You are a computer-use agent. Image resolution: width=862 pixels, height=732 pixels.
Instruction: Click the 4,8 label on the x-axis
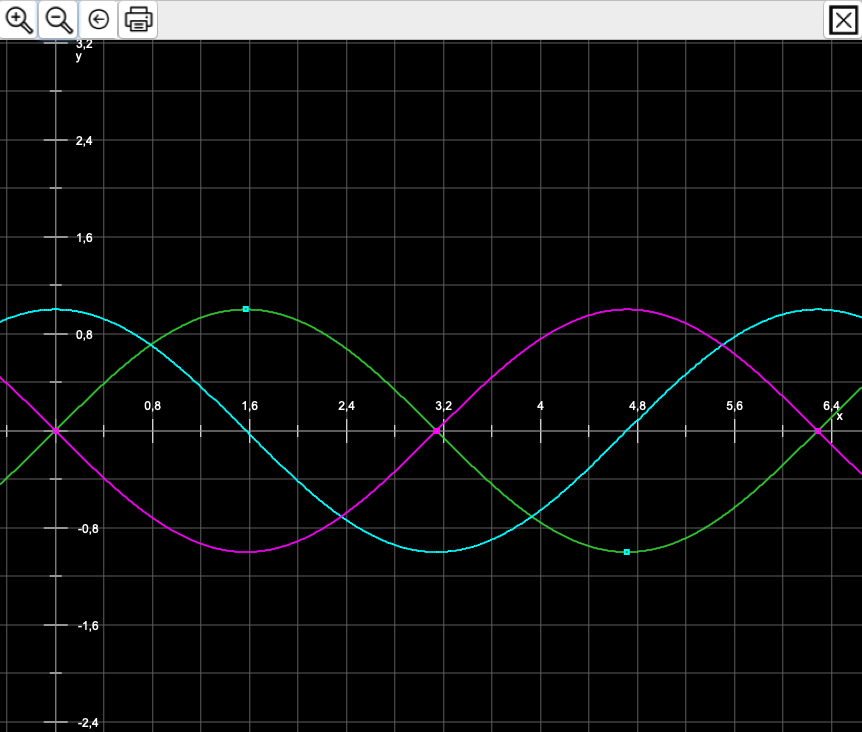[637, 406]
